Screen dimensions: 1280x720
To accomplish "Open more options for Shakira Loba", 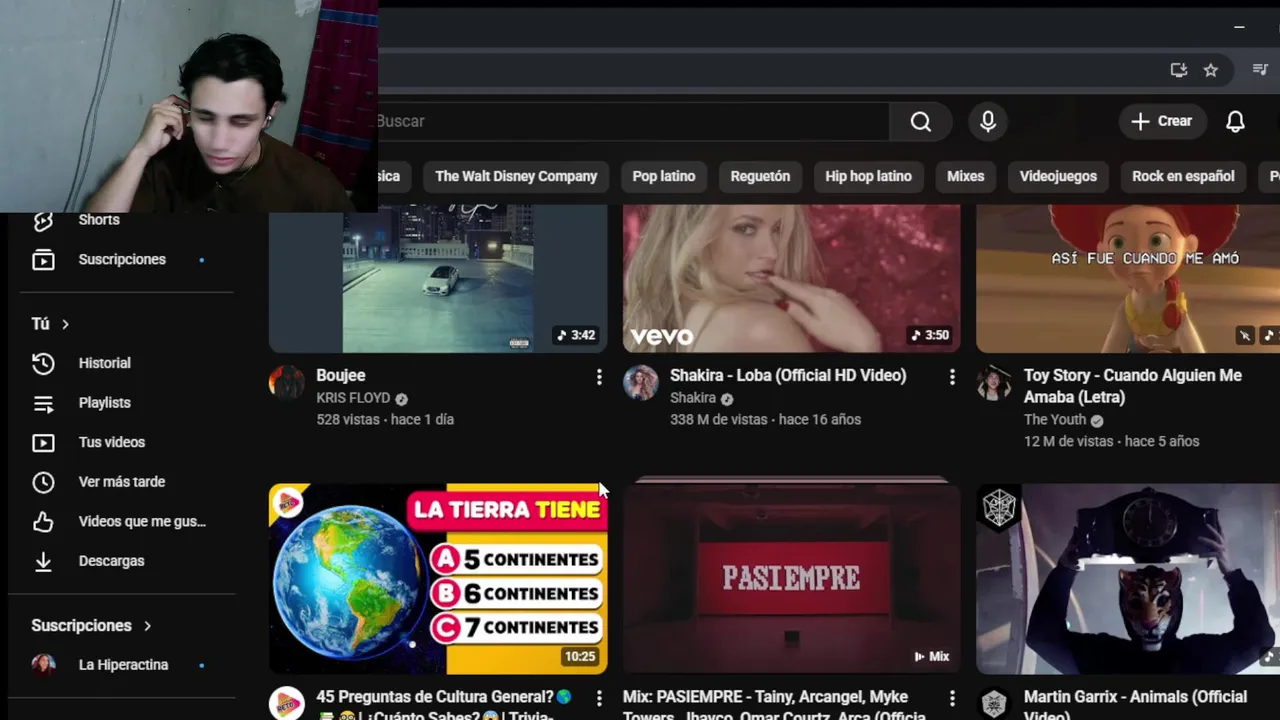I will 952,377.
